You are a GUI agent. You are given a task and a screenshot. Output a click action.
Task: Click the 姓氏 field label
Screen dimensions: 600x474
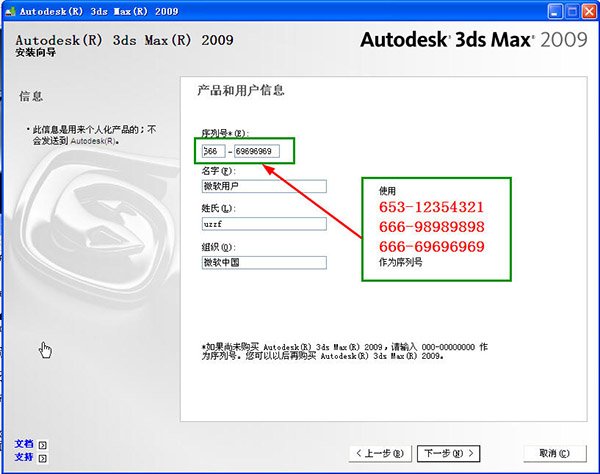(219, 208)
